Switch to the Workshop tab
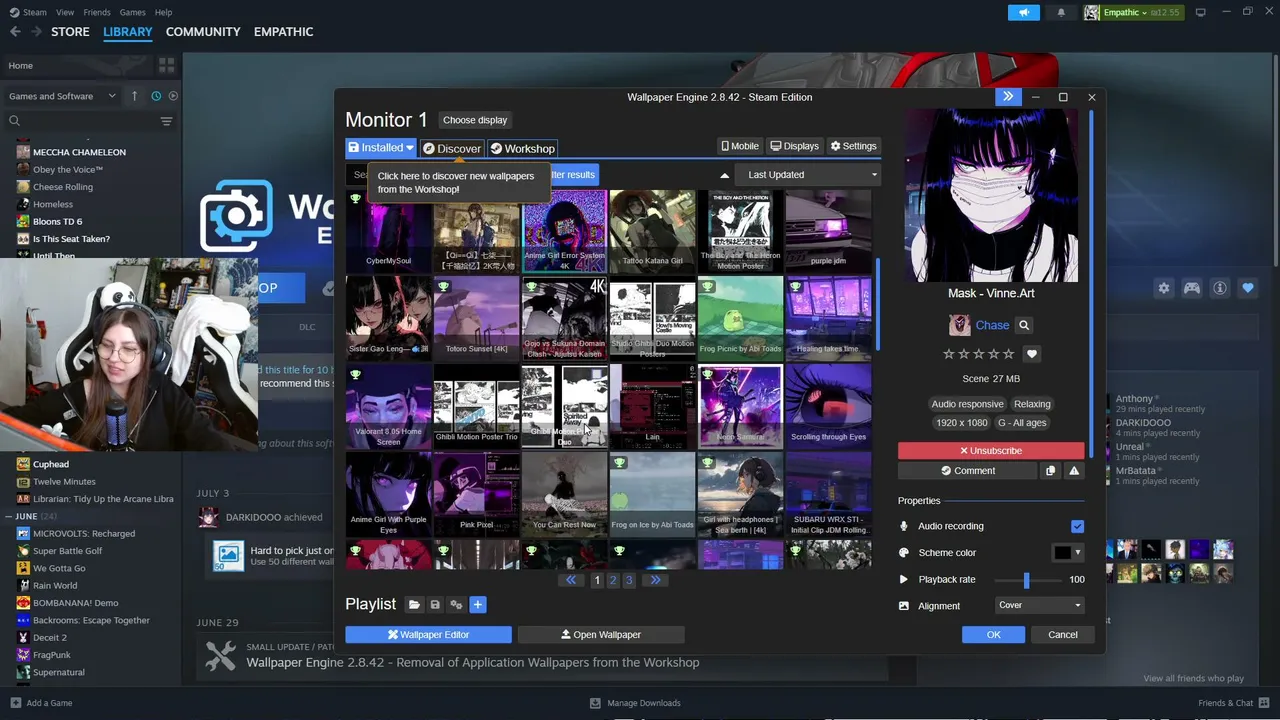 pos(522,148)
